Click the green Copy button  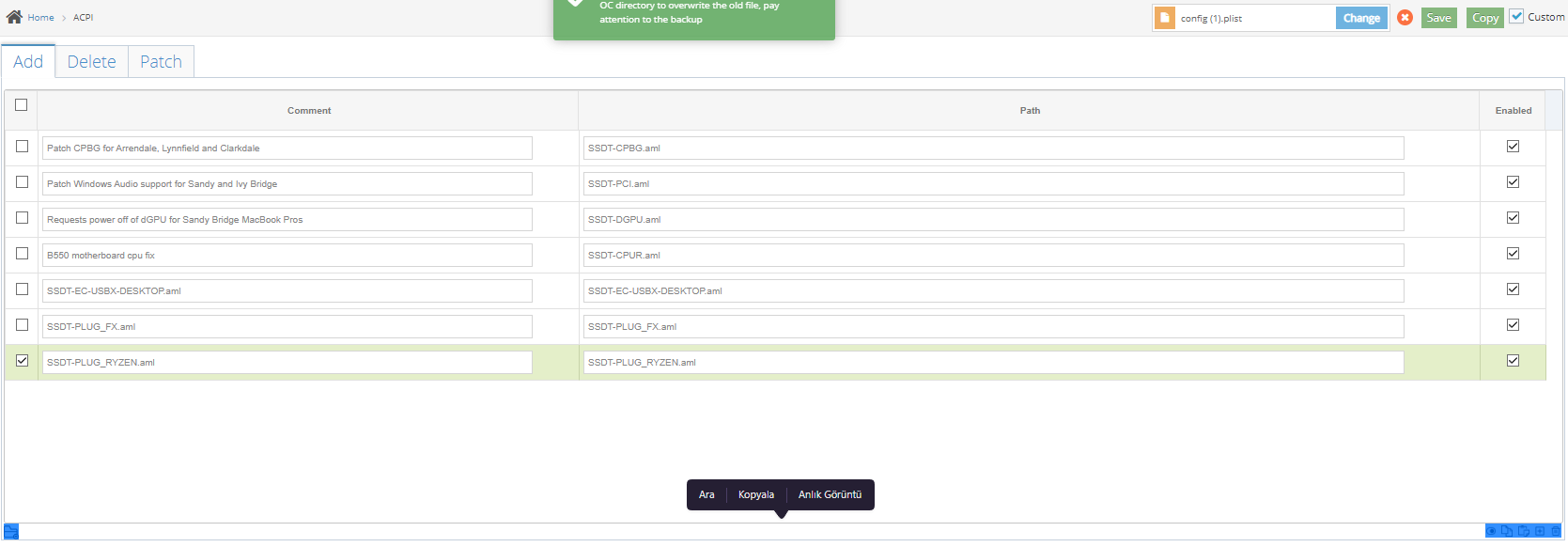tap(1485, 18)
